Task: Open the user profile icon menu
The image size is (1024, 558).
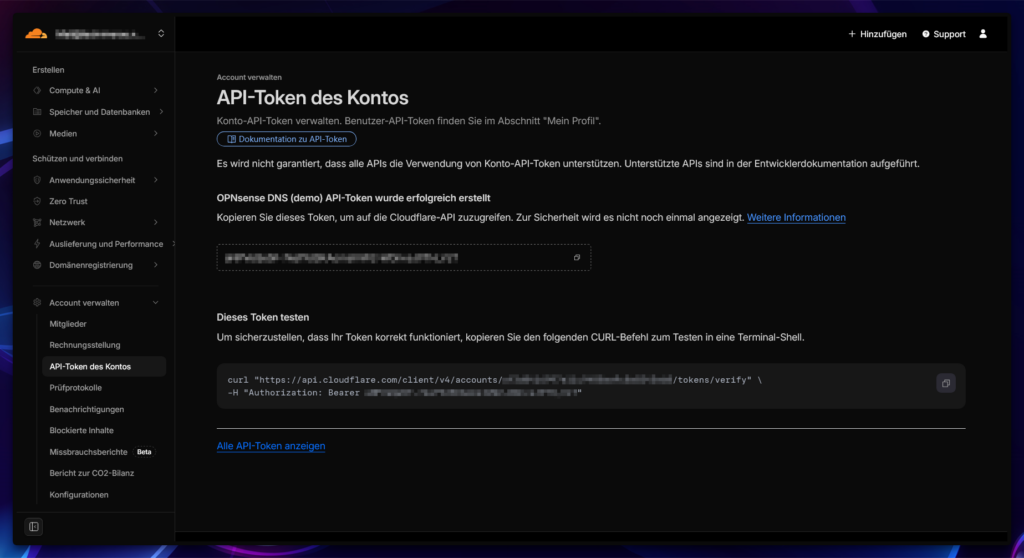Action: (x=982, y=34)
